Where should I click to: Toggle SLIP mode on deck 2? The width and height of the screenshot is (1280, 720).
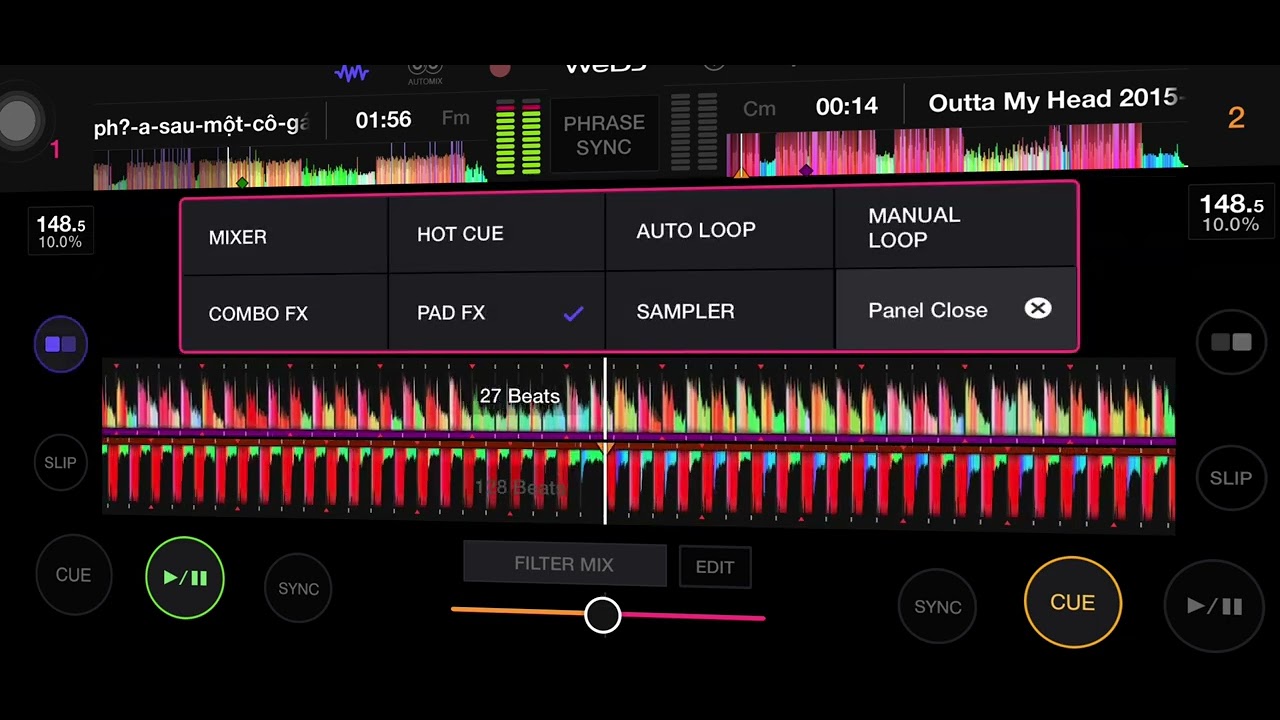1231,478
